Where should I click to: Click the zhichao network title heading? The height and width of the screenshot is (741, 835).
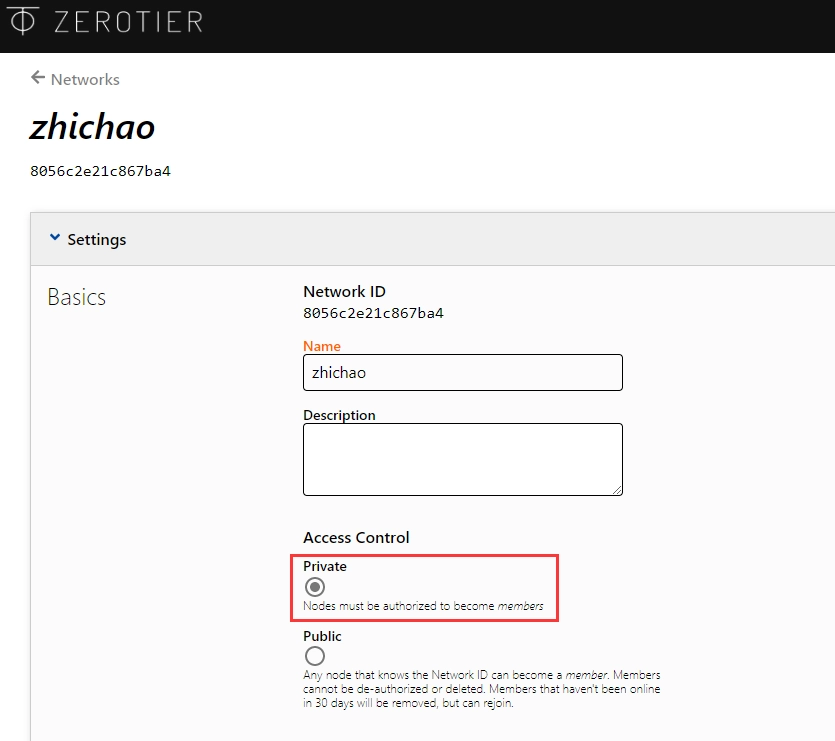(92, 127)
